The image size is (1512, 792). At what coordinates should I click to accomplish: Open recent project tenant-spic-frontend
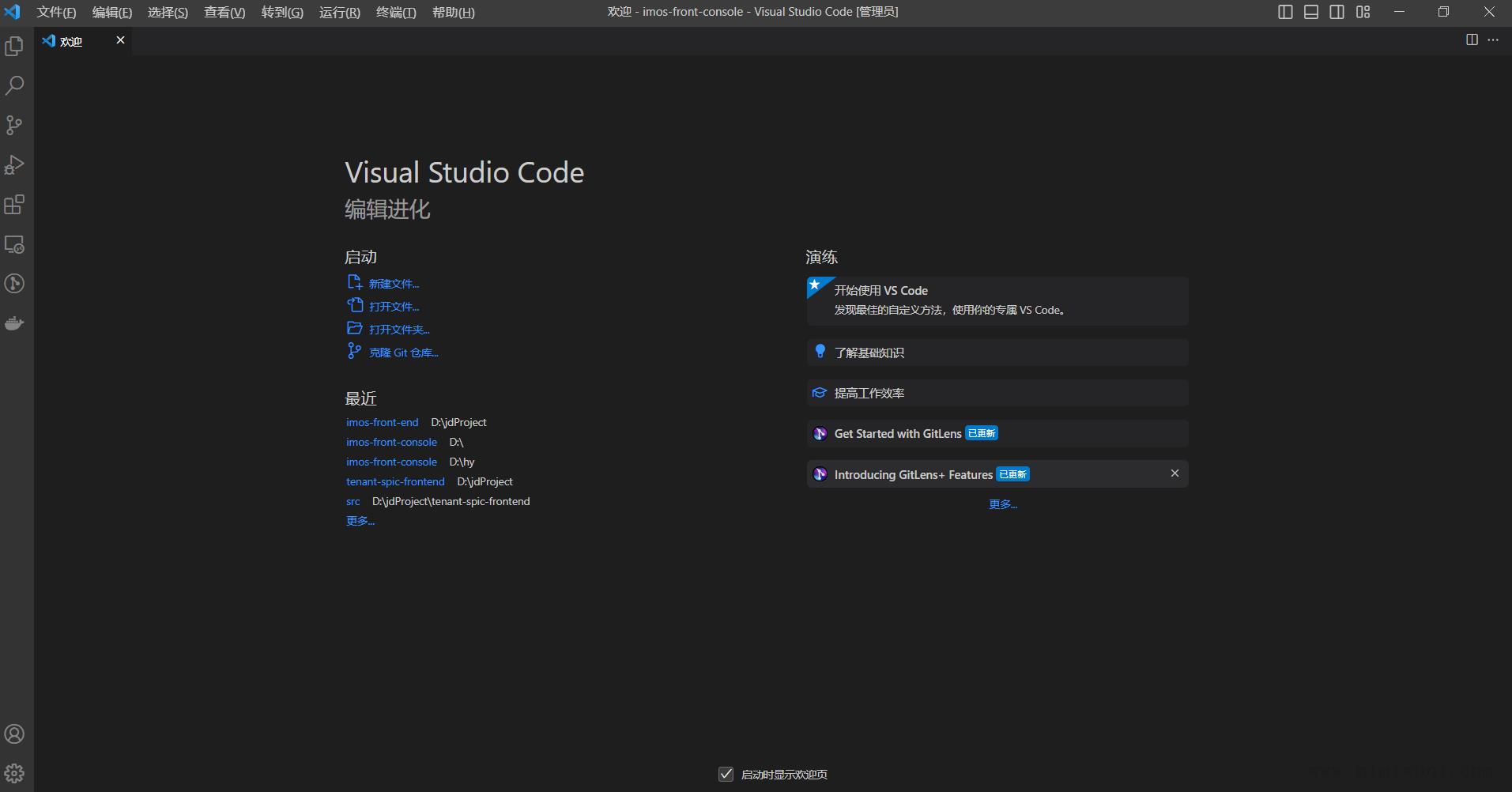pos(395,481)
